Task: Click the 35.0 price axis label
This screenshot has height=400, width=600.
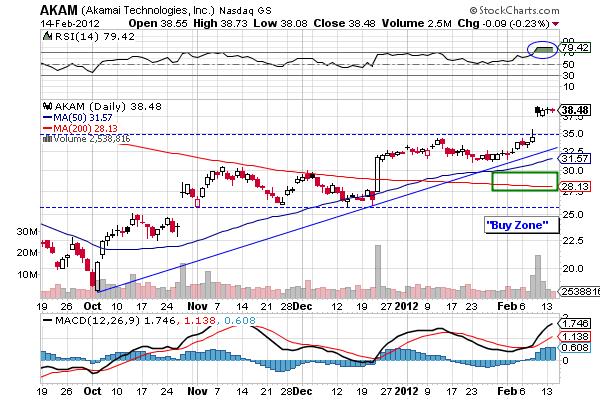Action: pos(573,134)
